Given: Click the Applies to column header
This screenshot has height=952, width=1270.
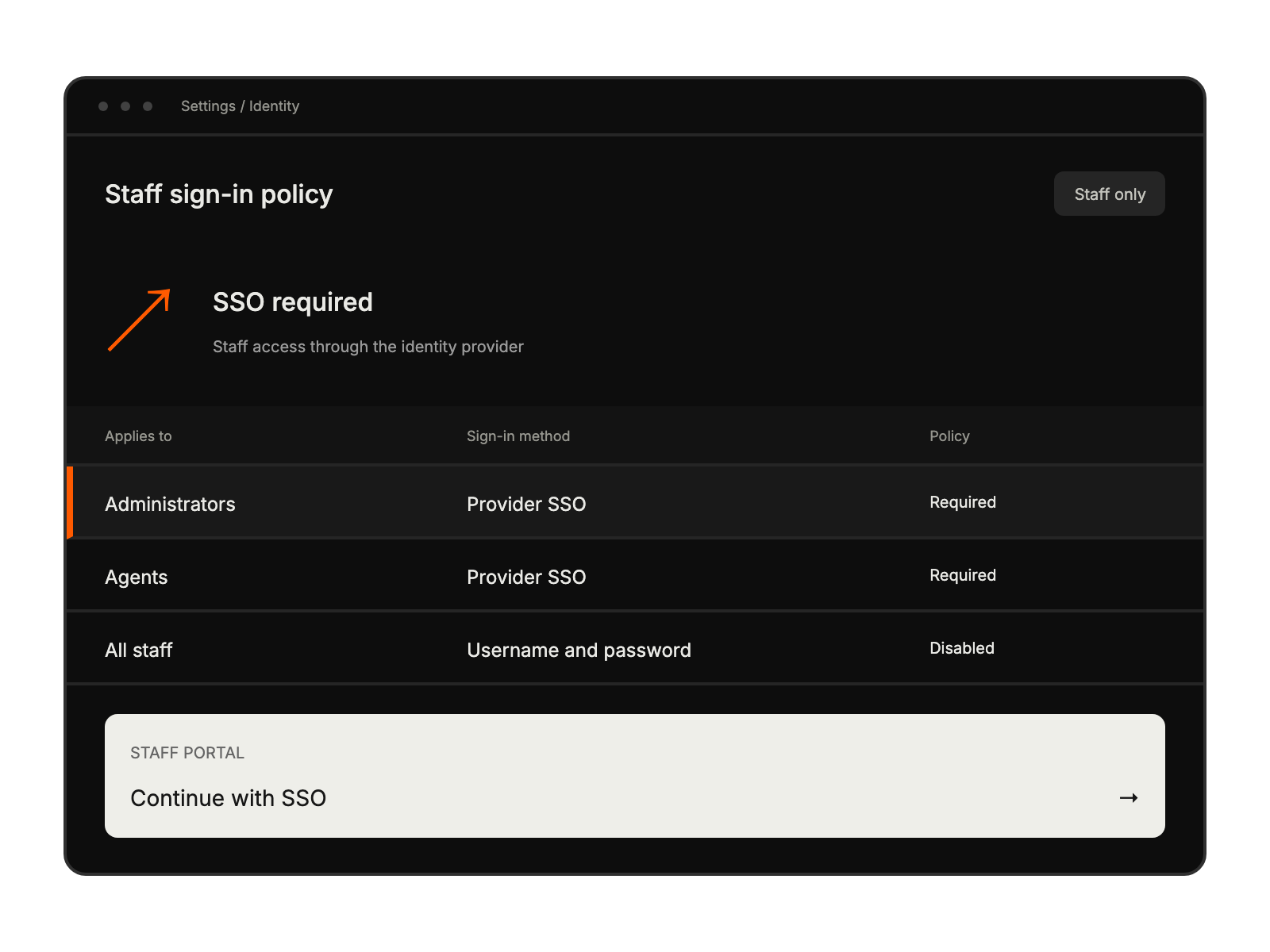Looking at the screenshot, I should [138, 436].
